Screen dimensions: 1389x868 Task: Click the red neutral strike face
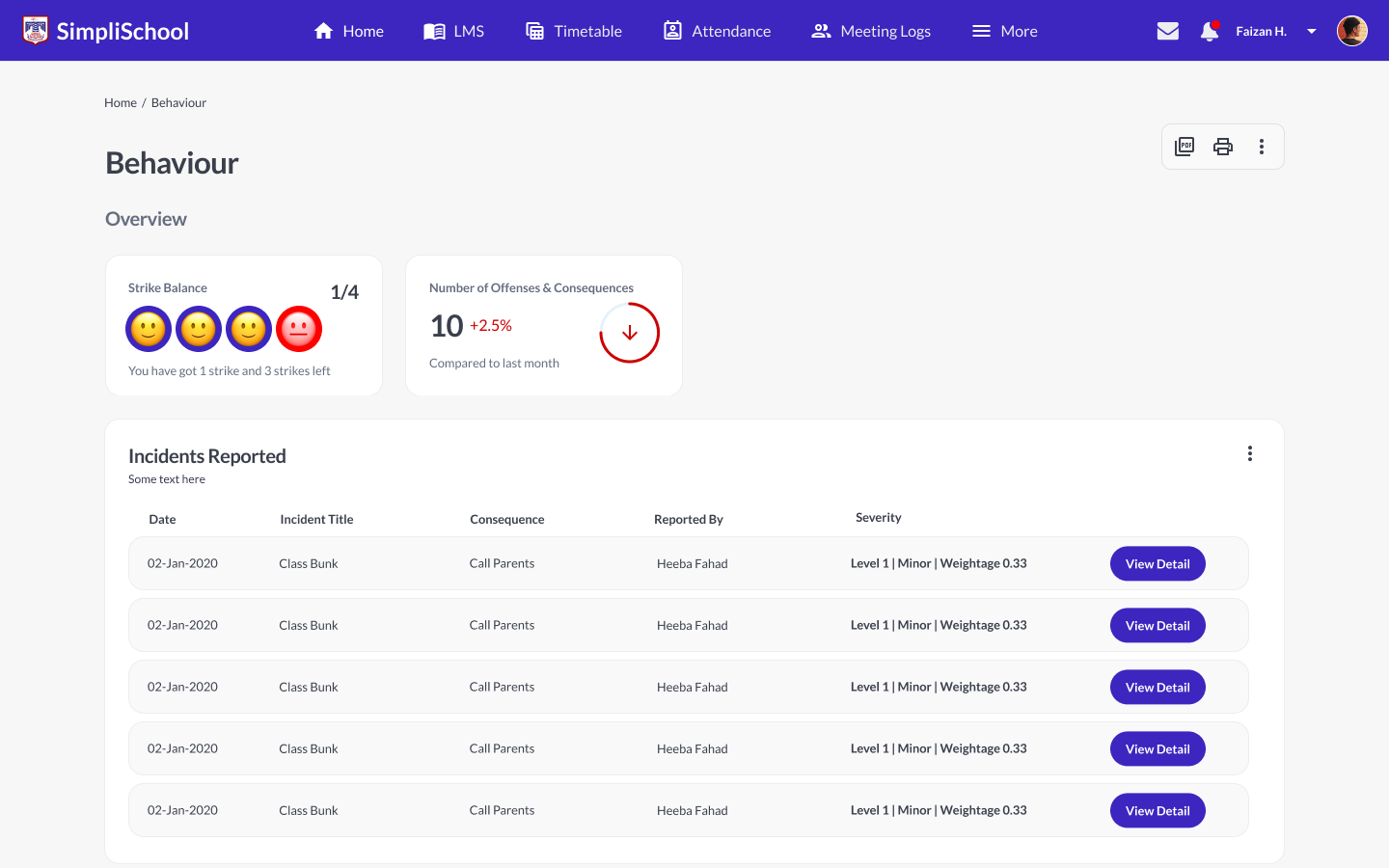299,329
